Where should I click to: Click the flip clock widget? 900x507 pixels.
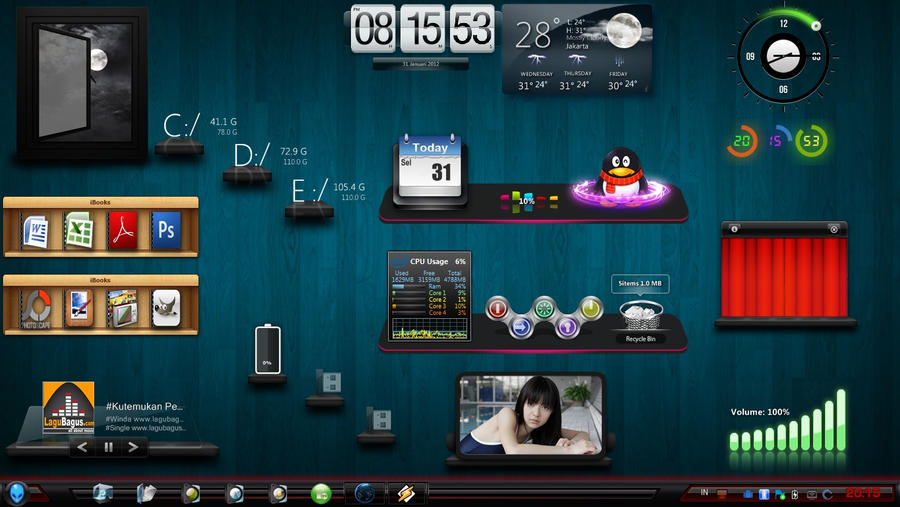tap(422, 29)
